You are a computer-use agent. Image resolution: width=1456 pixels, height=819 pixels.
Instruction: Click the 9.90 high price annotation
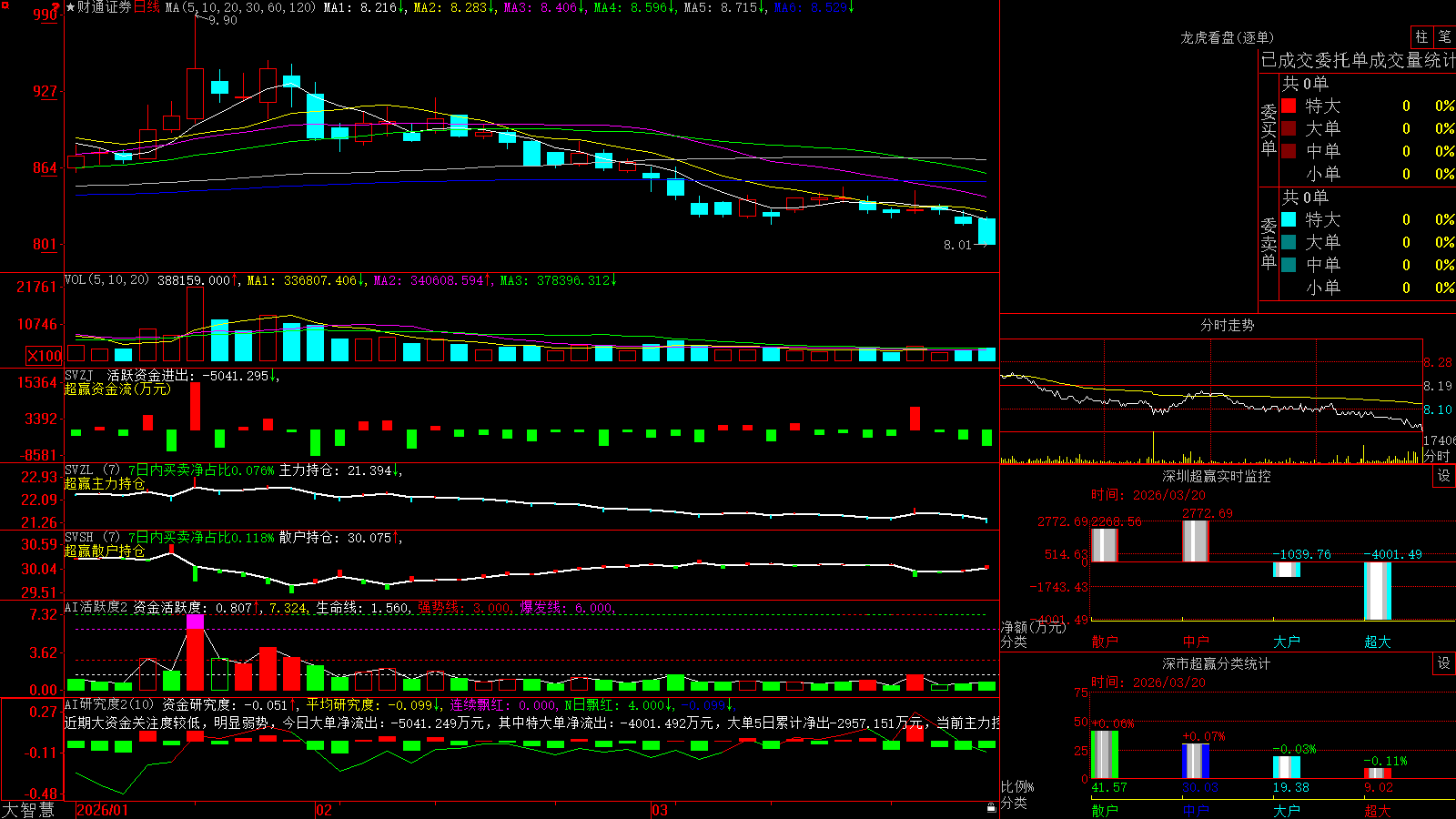[222, 20]
